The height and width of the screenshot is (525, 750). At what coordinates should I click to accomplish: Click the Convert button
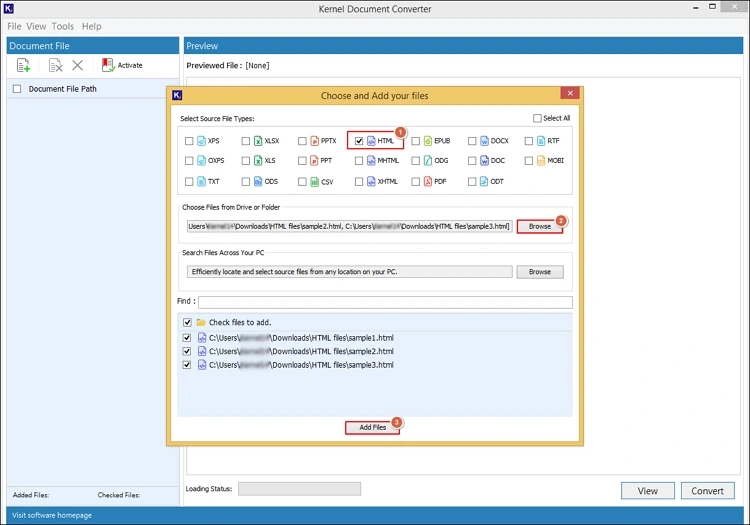(x=707, y=491)
